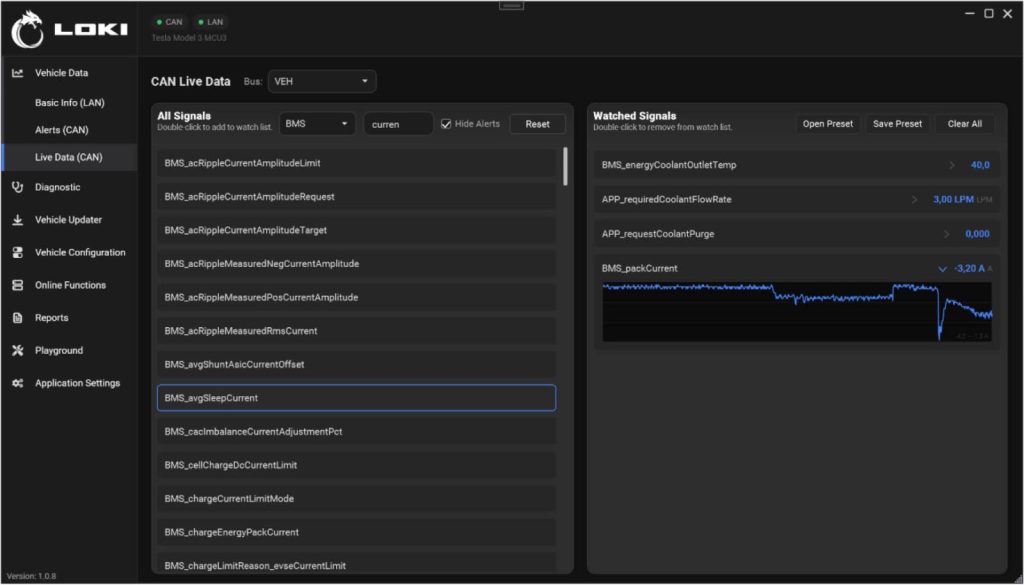Click the 3,00 LPM flow value

click(x=953, y=200)
